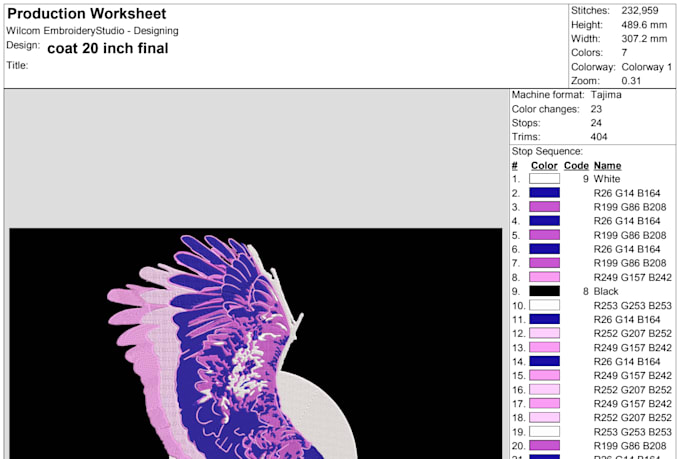Select 'R26 G14 B164' in stop 2
Screen dimensions: 680x459
point(627,193)
